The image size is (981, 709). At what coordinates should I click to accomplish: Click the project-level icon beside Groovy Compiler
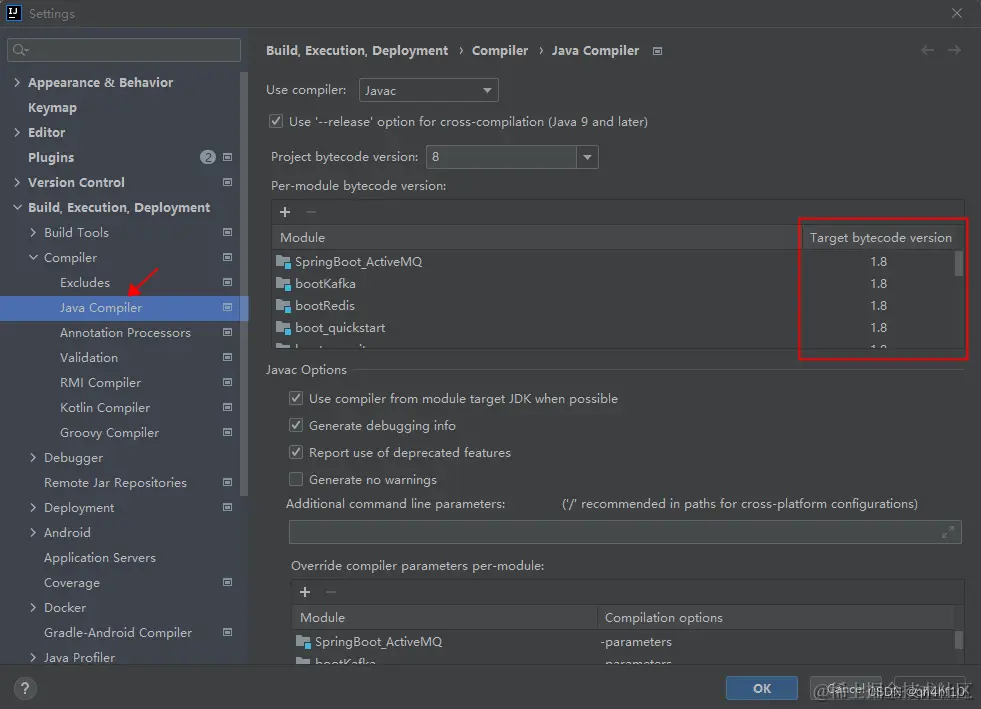tap(227, 432)
